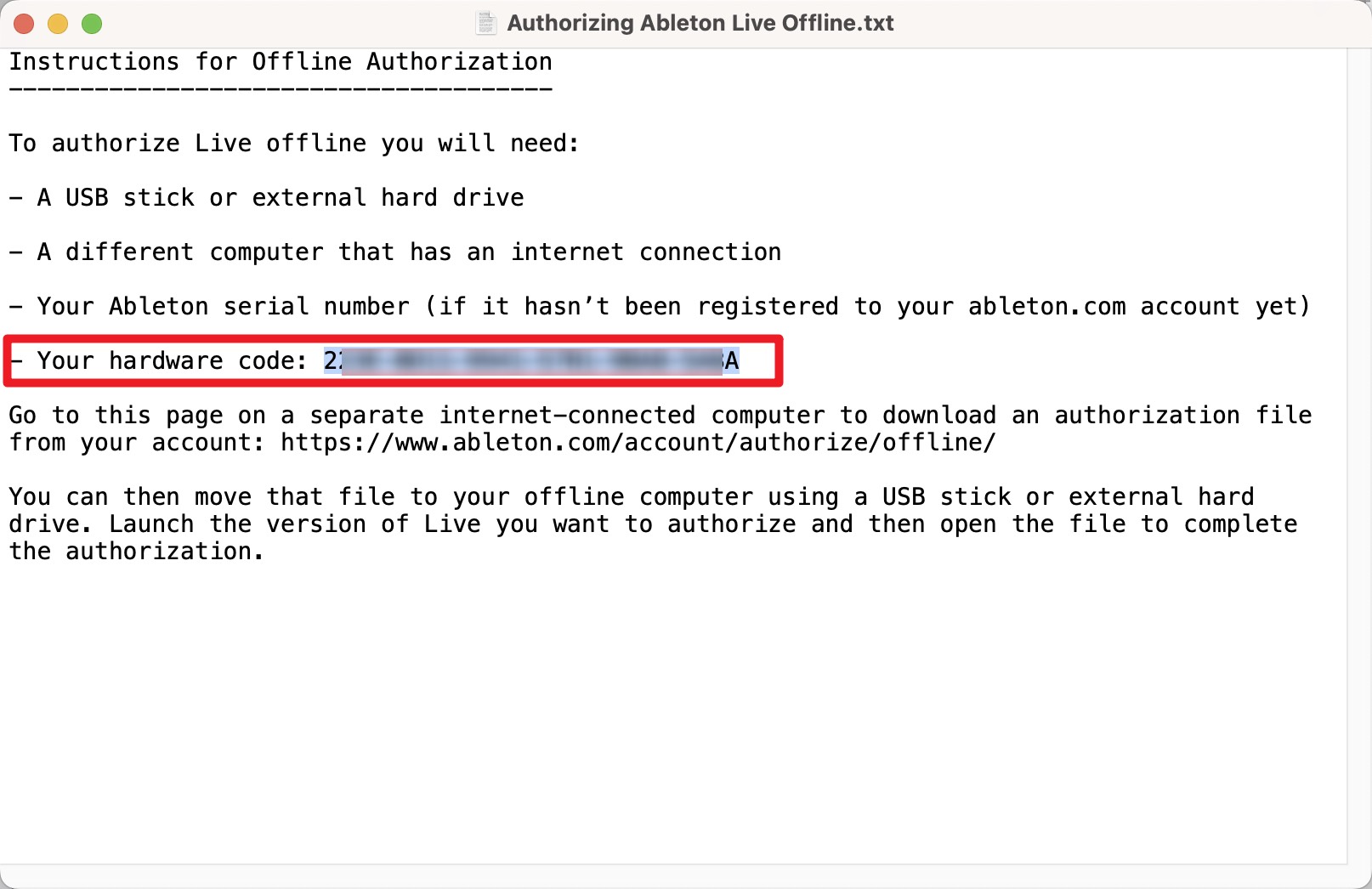The image size is (1372, 889).
Task: Click the 'You can then move that file' paragraph
Action: pos(653,524)
